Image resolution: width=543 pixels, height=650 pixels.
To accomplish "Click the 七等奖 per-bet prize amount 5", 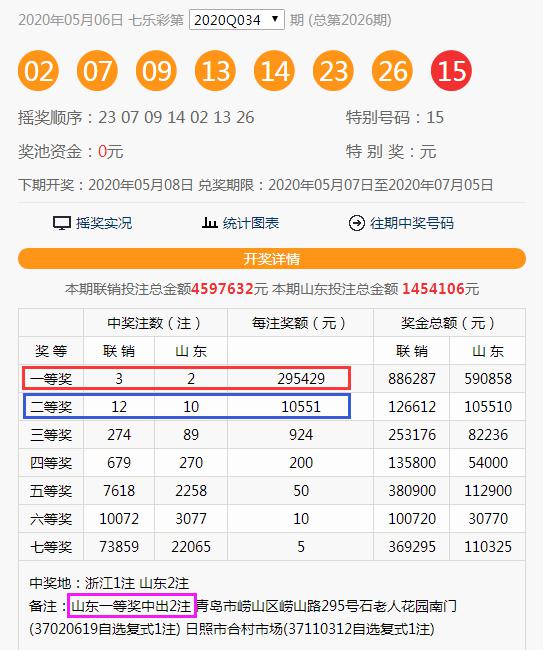I will (301, 547).
